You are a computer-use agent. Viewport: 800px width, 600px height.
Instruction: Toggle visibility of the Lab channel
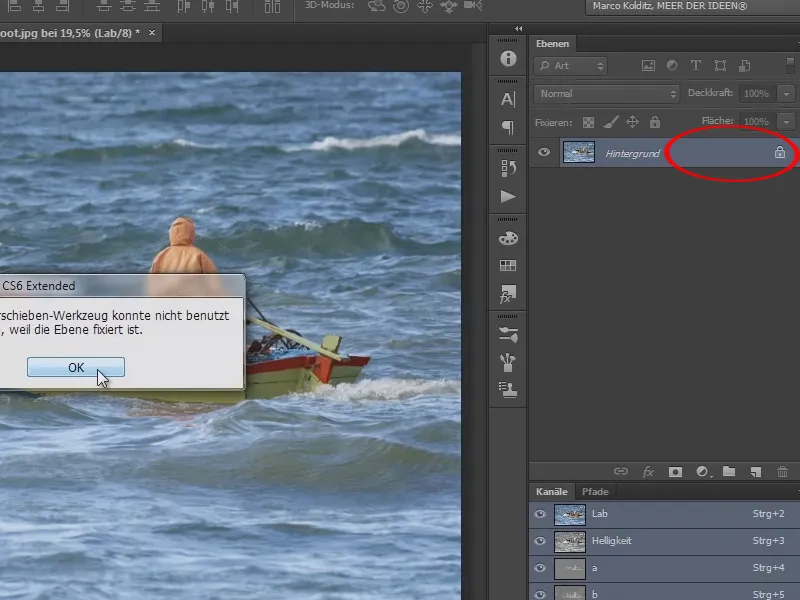(540, 514)
